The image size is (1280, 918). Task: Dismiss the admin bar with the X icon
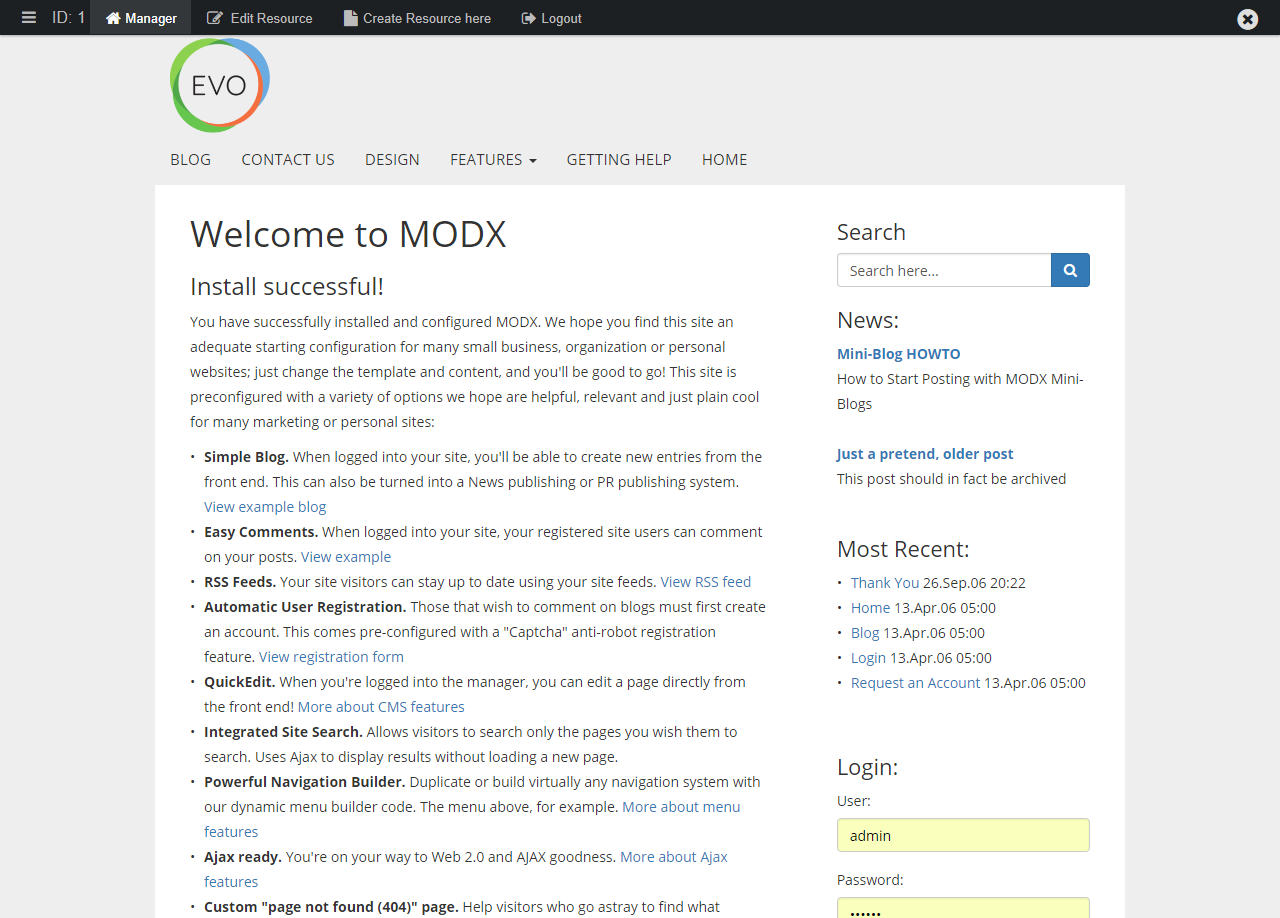1246,18
